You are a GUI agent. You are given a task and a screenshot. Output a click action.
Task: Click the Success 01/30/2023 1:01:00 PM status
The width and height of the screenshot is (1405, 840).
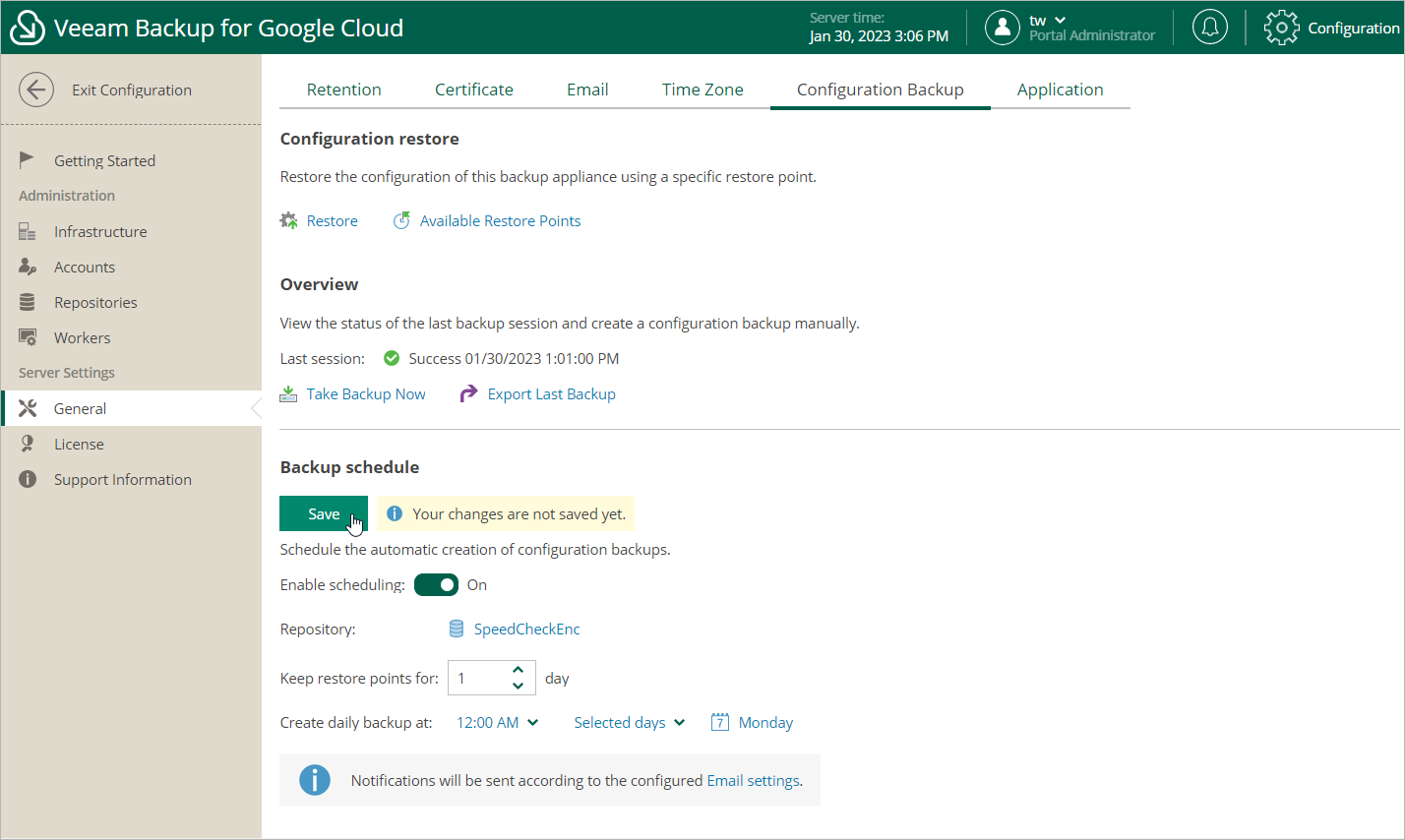pyautogui.click(x=514, y=358)
